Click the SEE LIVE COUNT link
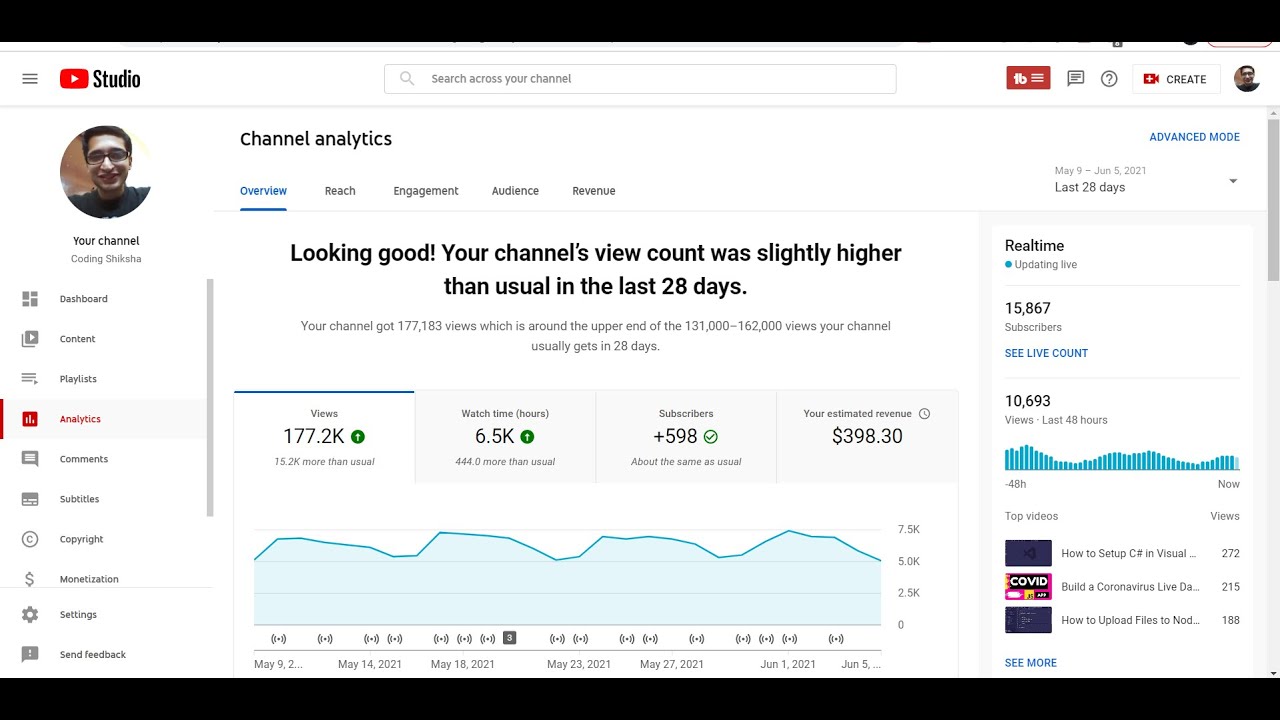 click(x=1046, y=353)
